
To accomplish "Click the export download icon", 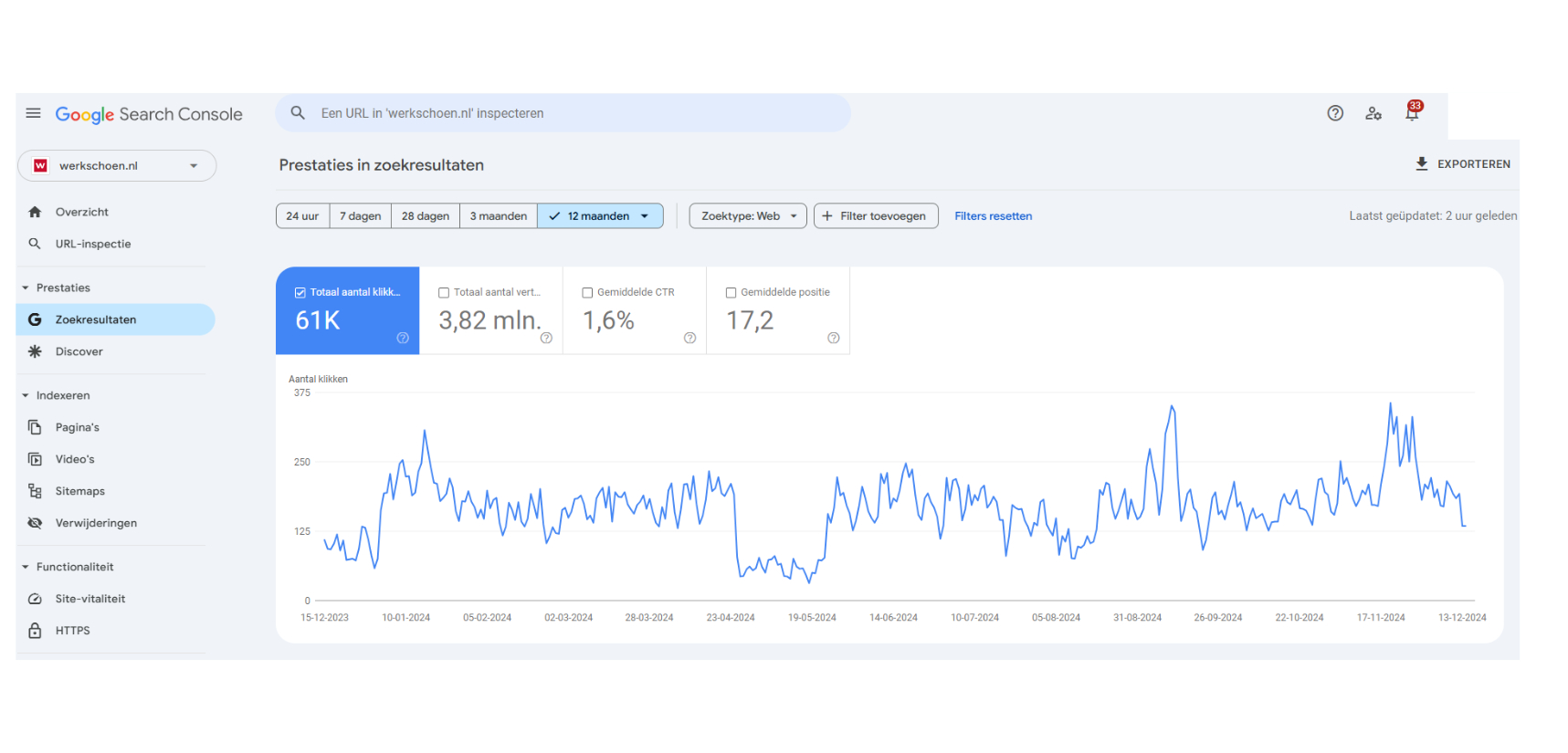I will [x=1422, y=163].
